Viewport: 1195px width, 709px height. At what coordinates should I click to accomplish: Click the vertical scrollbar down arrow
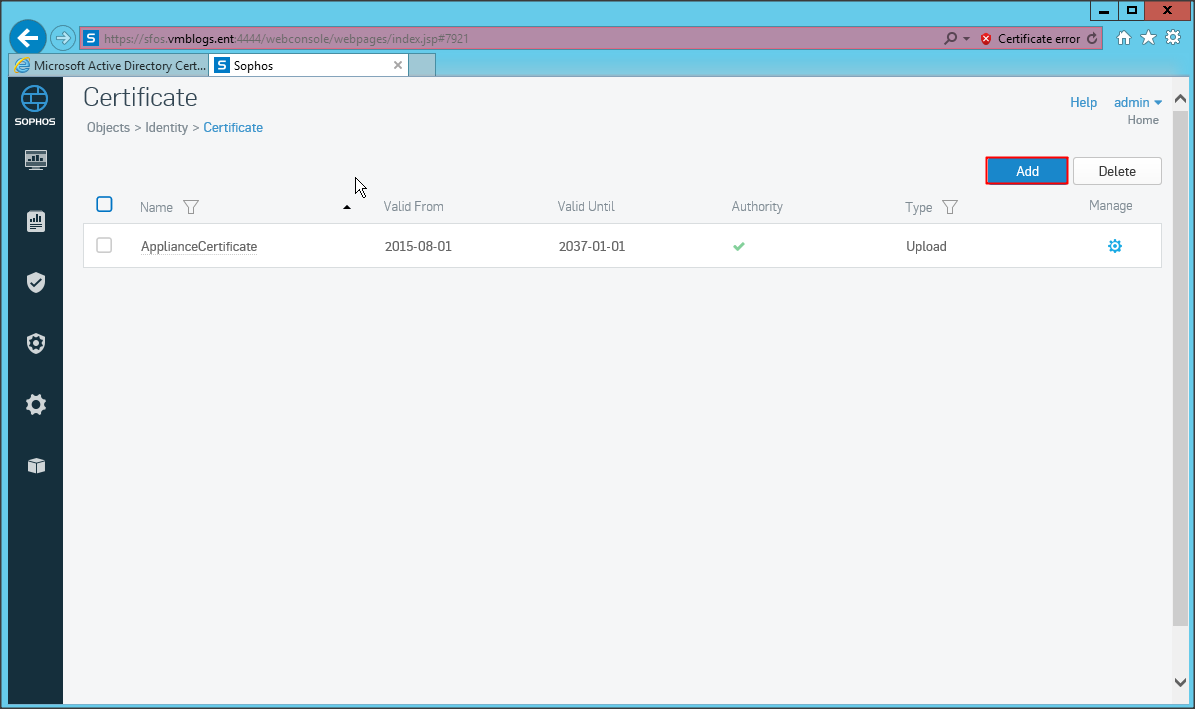pyautogui.click(x=1180, y=682)
